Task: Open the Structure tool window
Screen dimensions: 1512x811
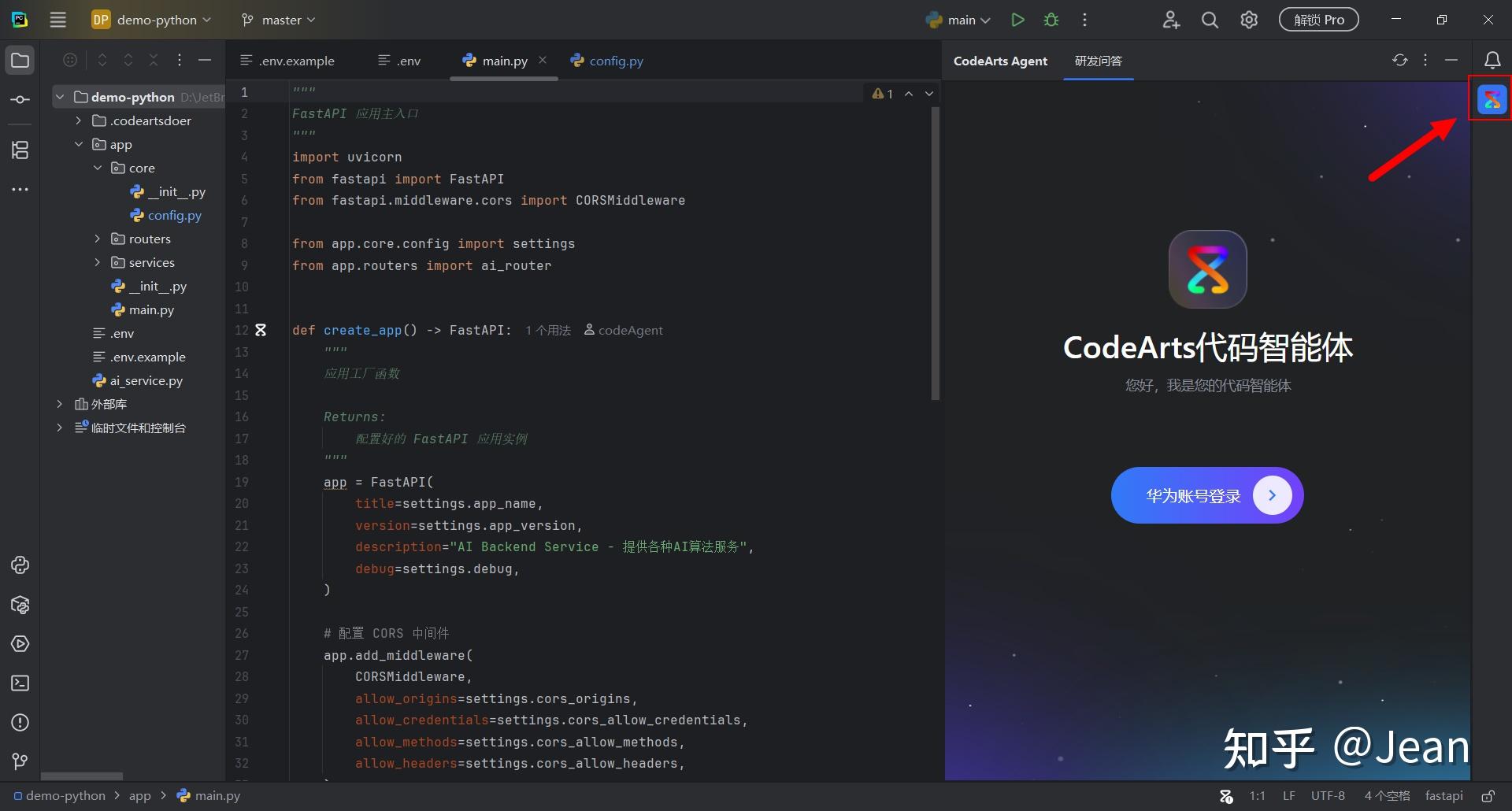Action: [x=20, y=150]
